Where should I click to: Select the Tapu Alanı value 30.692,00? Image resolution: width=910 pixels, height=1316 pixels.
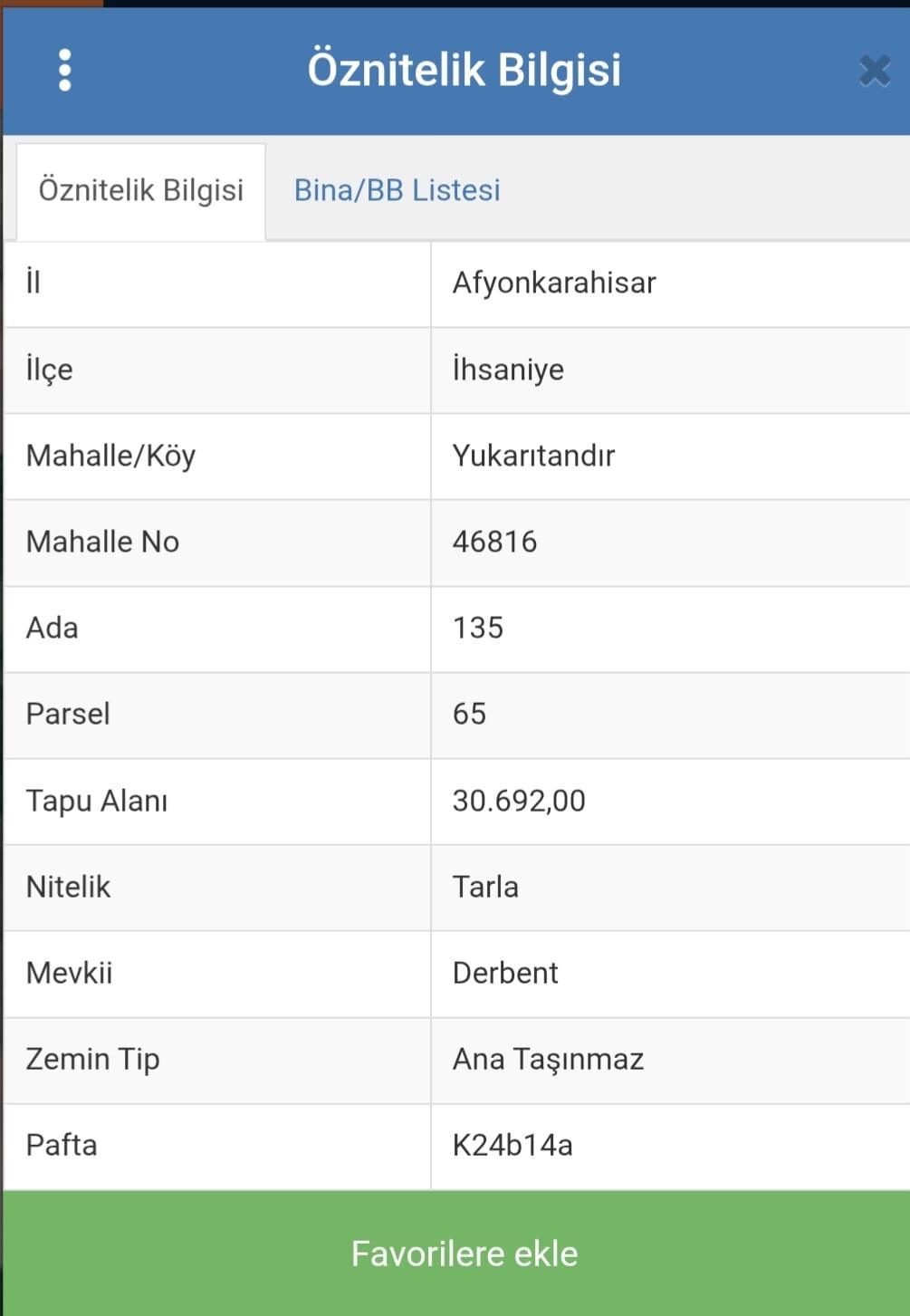coord(519,801)
